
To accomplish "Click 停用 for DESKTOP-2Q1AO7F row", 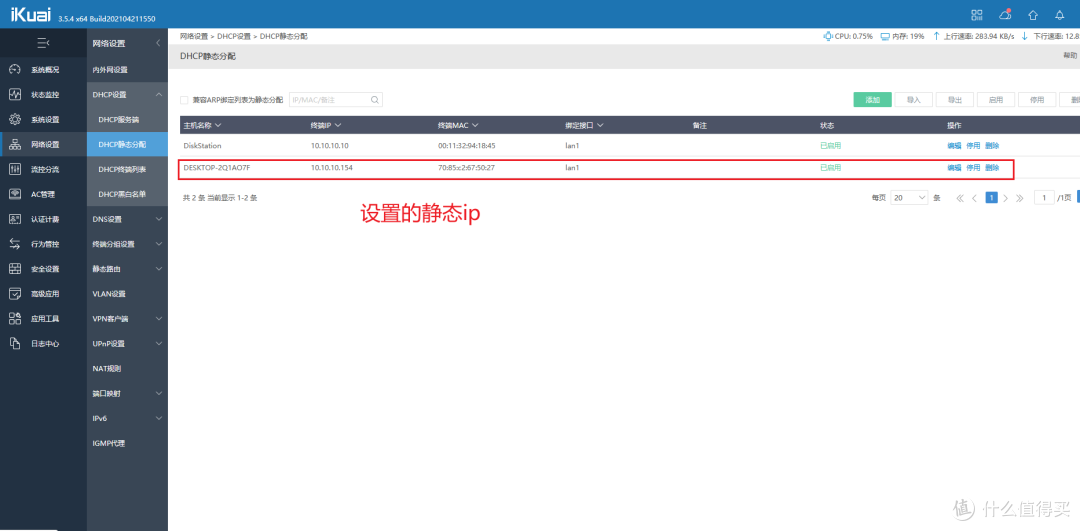I will pos(973,167).
